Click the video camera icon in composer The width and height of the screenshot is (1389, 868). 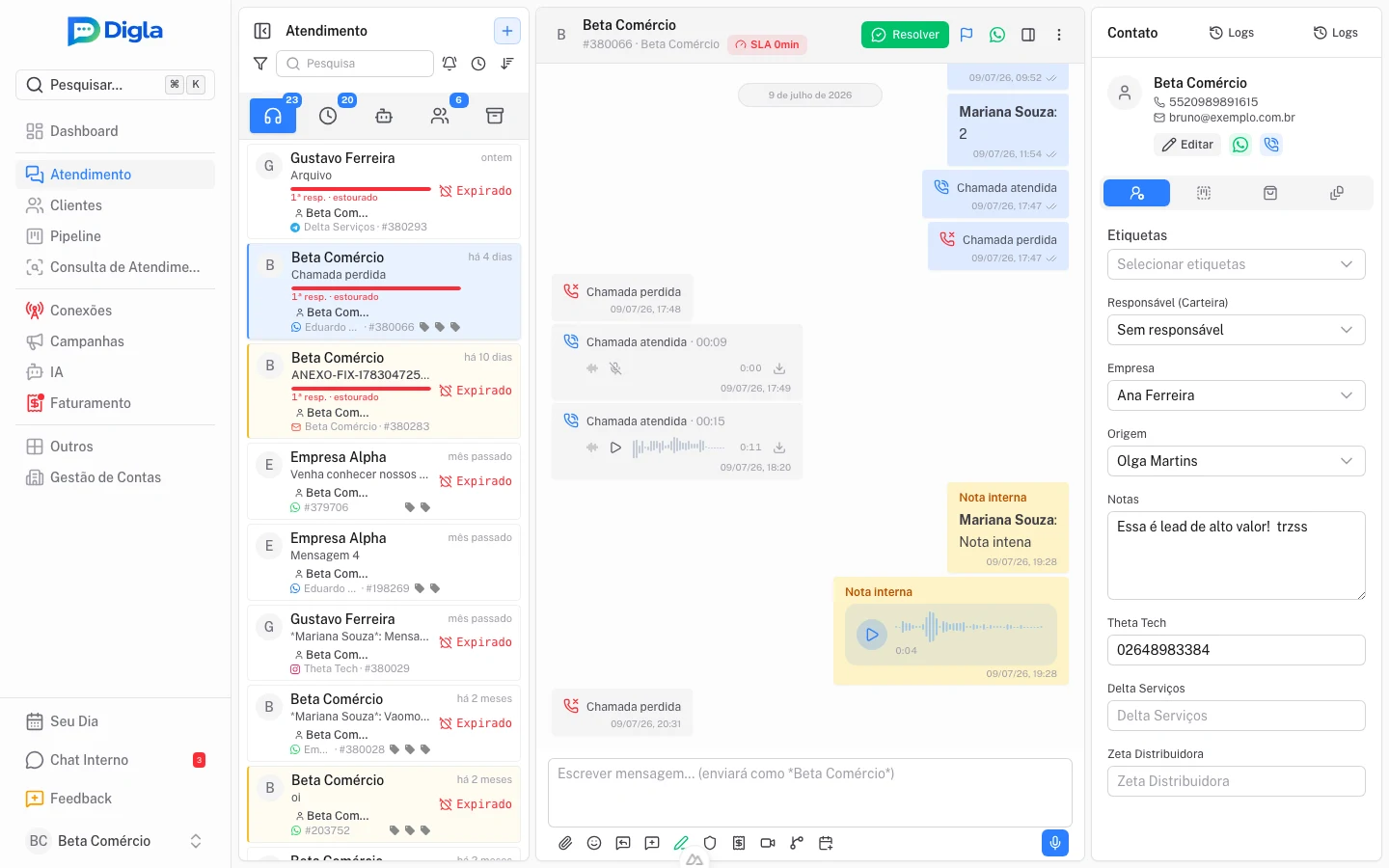coord(768,843)
